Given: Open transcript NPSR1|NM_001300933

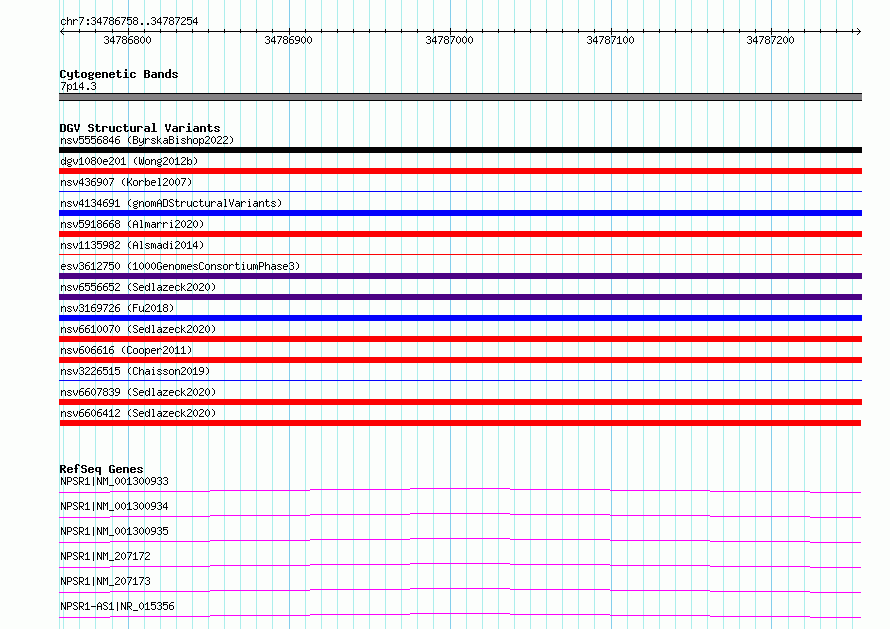Looking at the screenshot, I should (114, 481).
